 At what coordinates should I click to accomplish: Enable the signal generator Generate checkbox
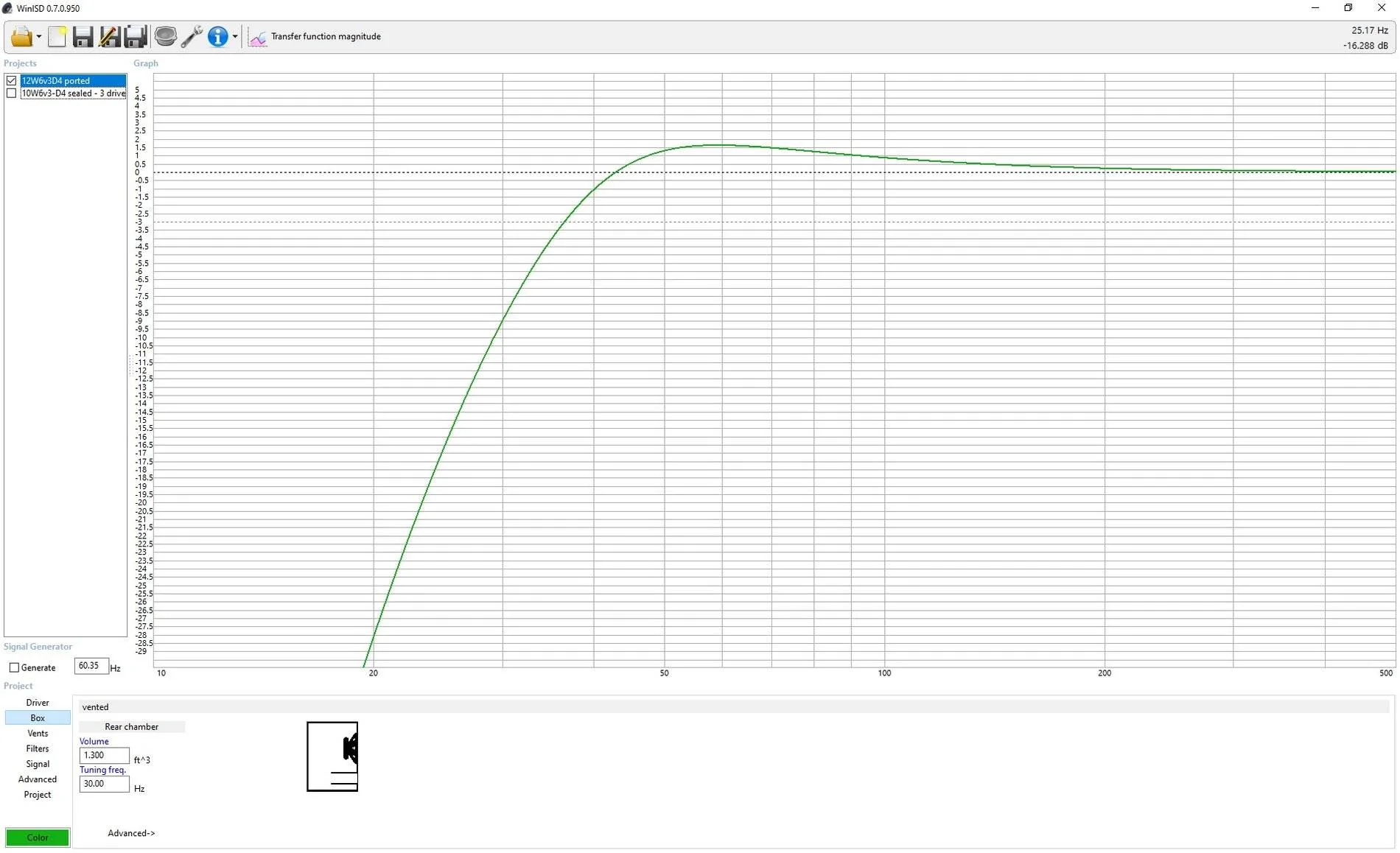14,668
